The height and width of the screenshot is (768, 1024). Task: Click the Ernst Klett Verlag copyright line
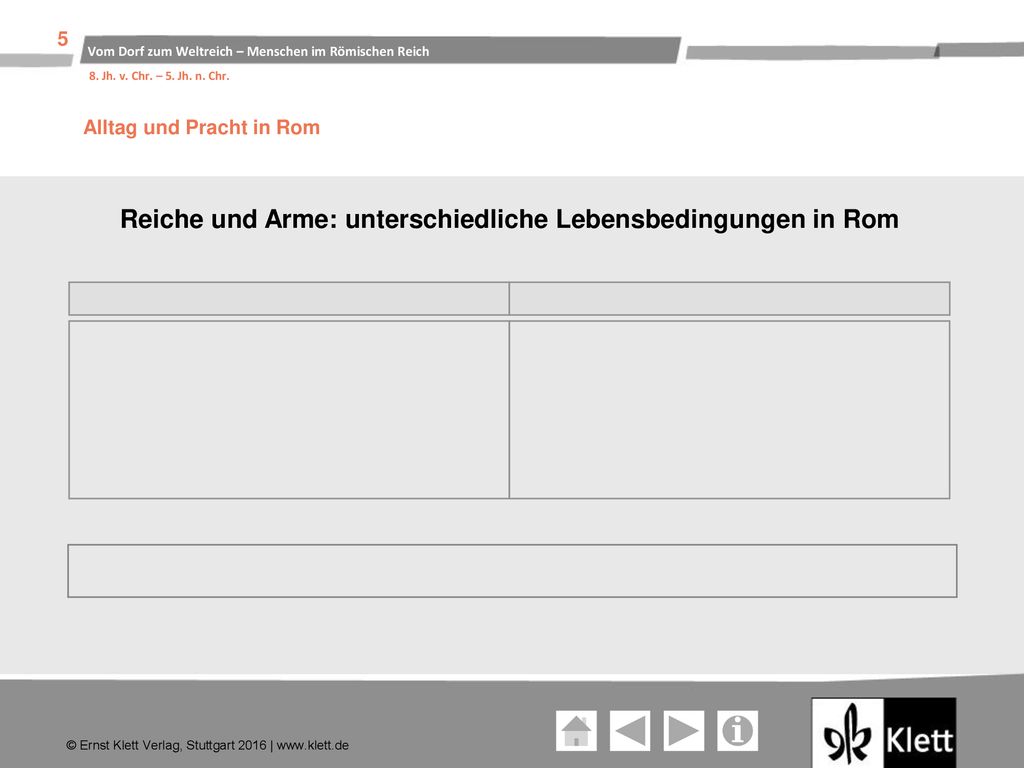click(x=207, y=745)
